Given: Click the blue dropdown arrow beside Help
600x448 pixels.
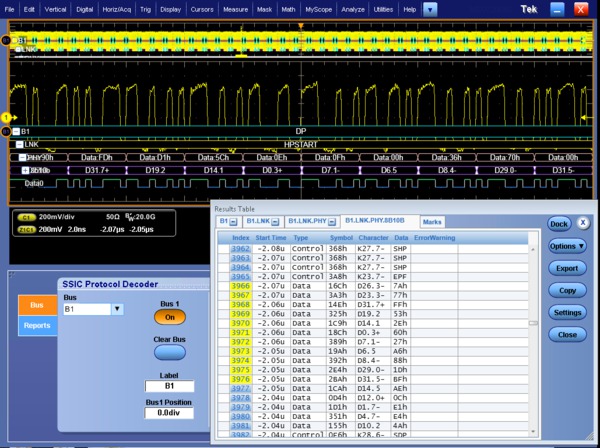Looking at the screenshot, I should pyautogui.click(x=430, y=10).
